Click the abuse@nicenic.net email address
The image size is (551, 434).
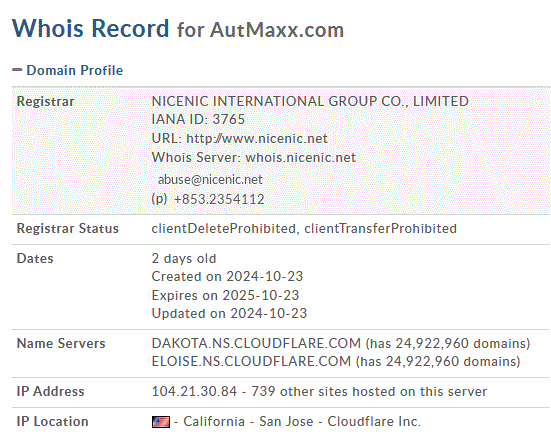[x=210, y=180]
